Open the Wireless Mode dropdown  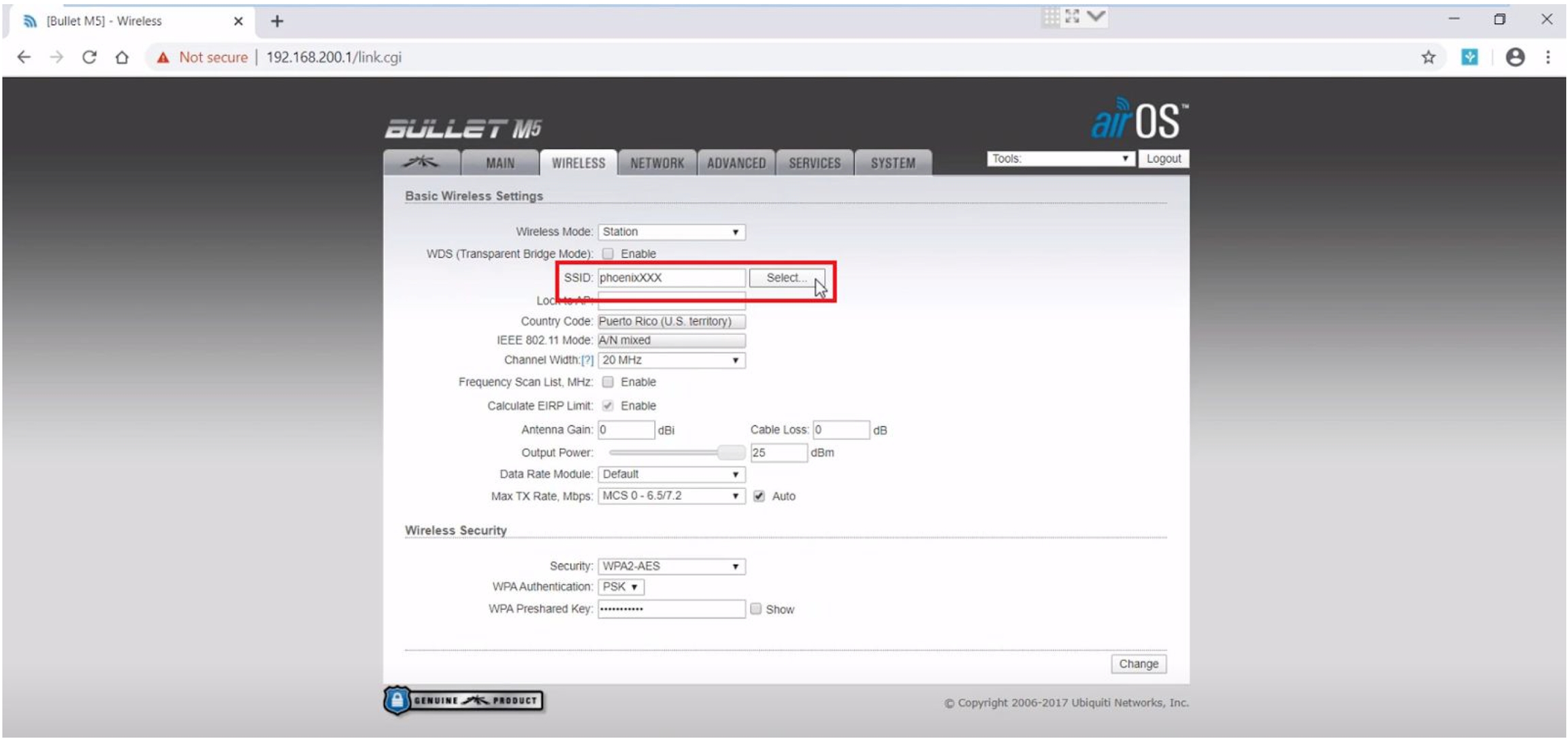click(671, 232)
